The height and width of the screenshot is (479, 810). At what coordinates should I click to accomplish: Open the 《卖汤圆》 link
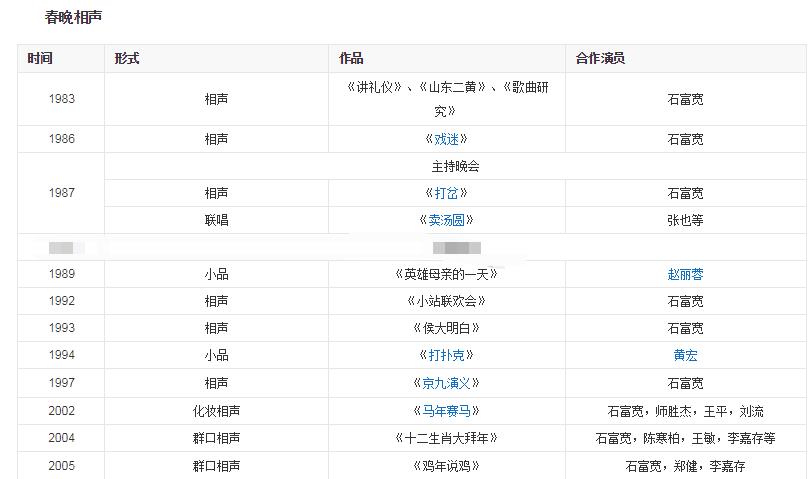[446, 220]
